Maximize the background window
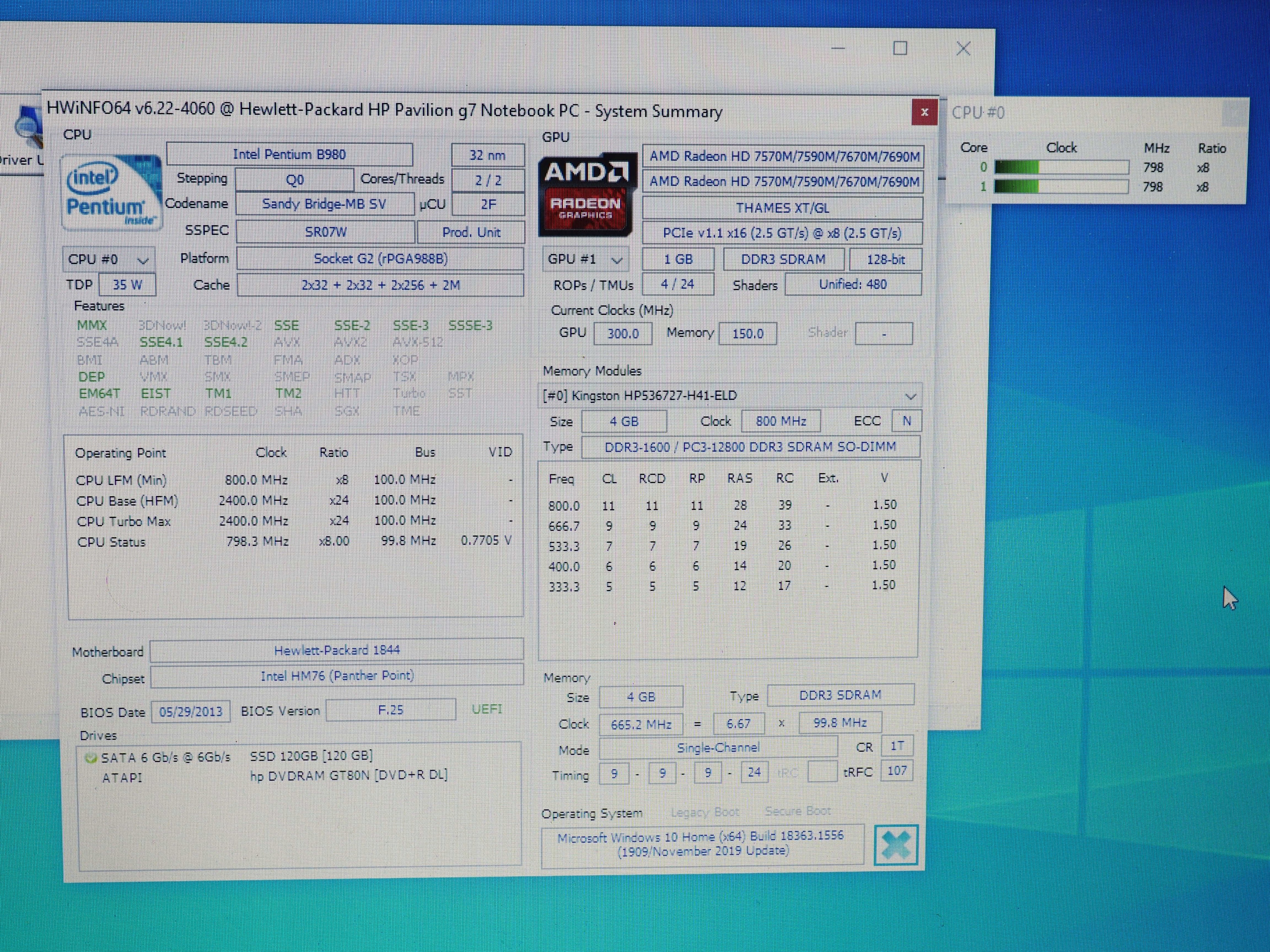This screenshot has width=1270, height=952. 900,48
